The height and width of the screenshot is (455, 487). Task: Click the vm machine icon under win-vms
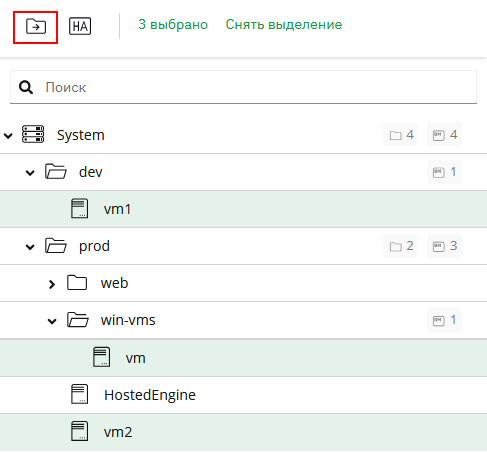click(102, 357)
